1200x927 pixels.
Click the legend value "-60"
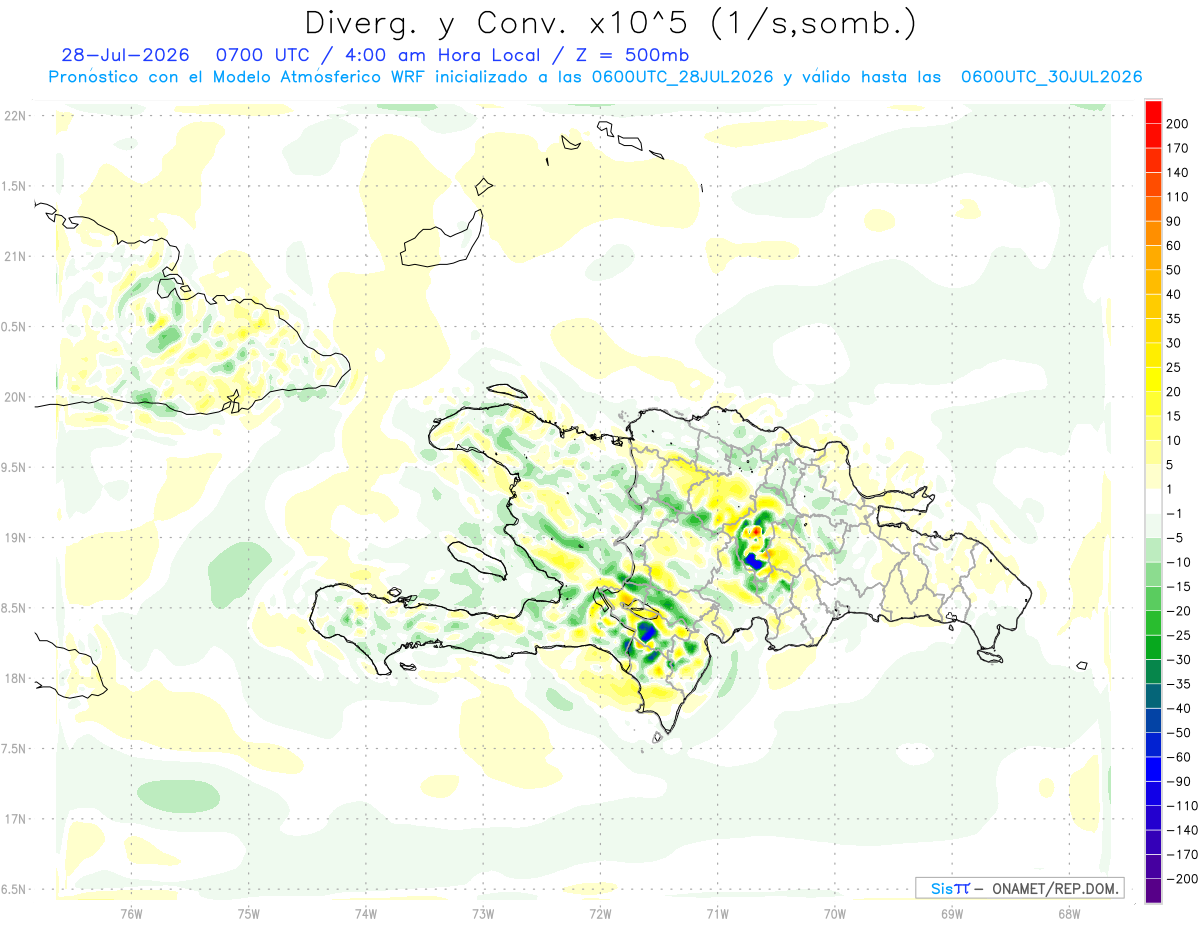(1180, 757)
